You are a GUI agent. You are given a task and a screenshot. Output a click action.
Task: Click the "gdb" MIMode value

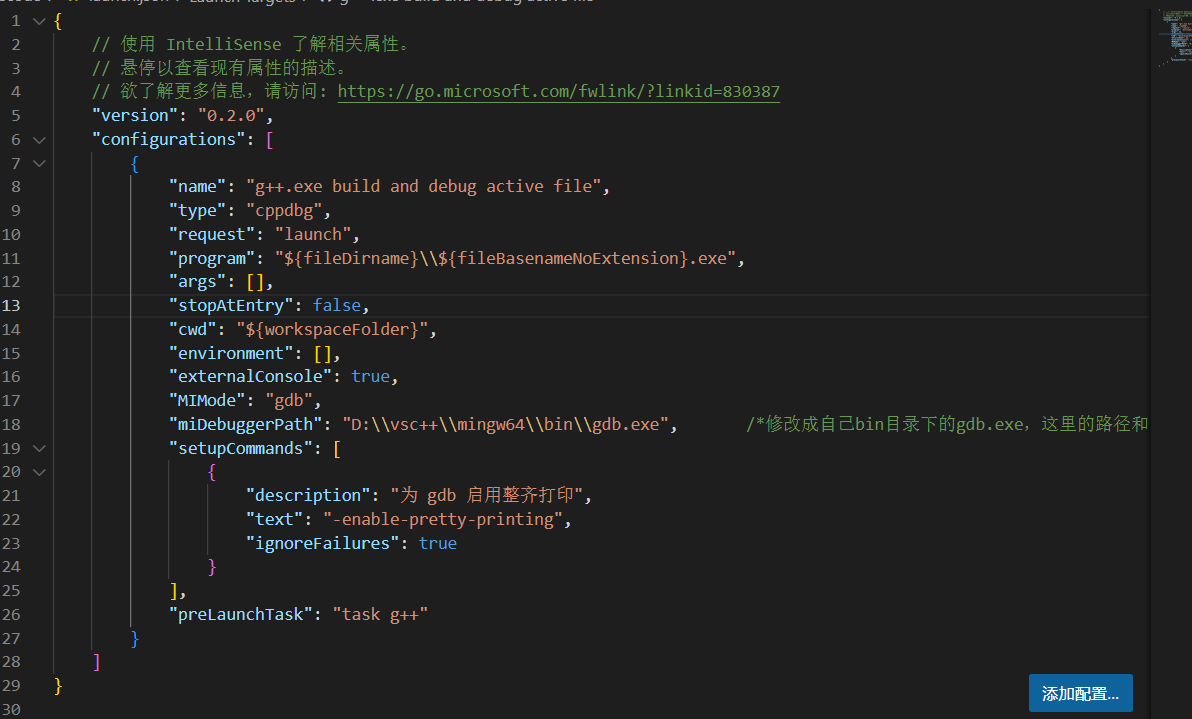tap(289, 401)
